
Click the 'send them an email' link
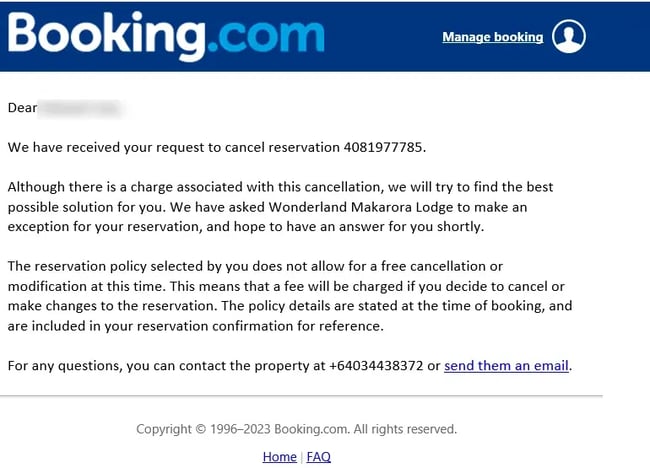coord(506,366)
